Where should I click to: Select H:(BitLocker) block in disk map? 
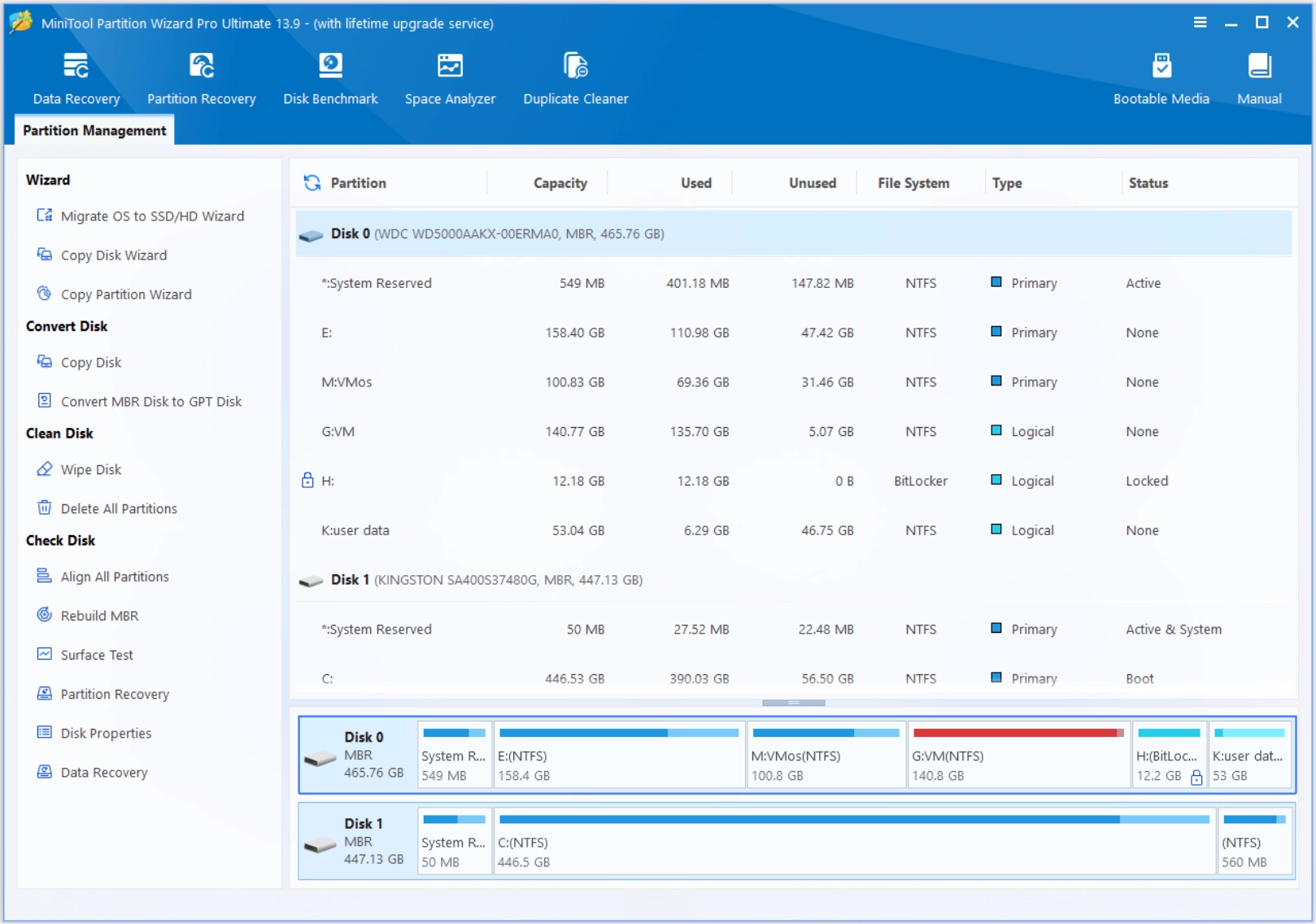coord(1169,755)
